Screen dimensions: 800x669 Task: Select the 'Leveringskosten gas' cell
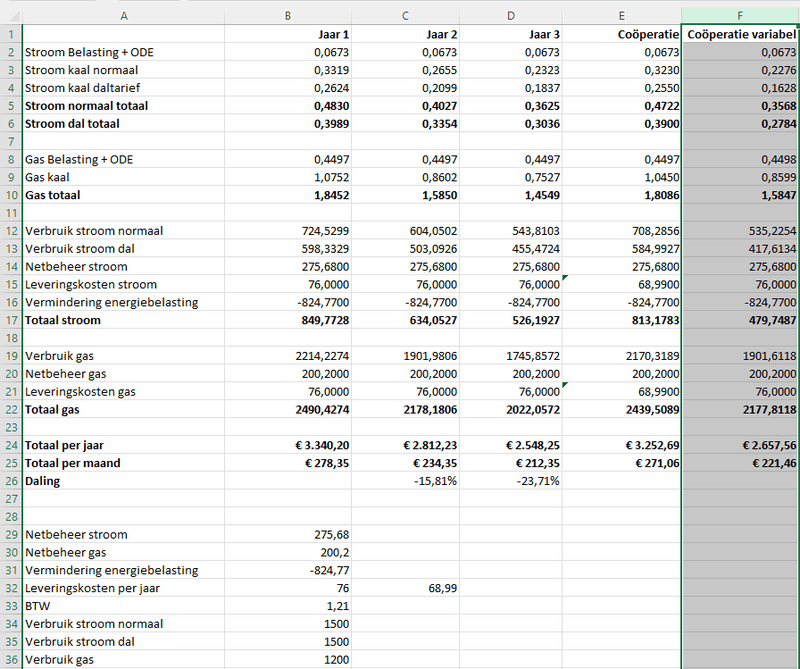pyautogui.click(x=123, y=391)
